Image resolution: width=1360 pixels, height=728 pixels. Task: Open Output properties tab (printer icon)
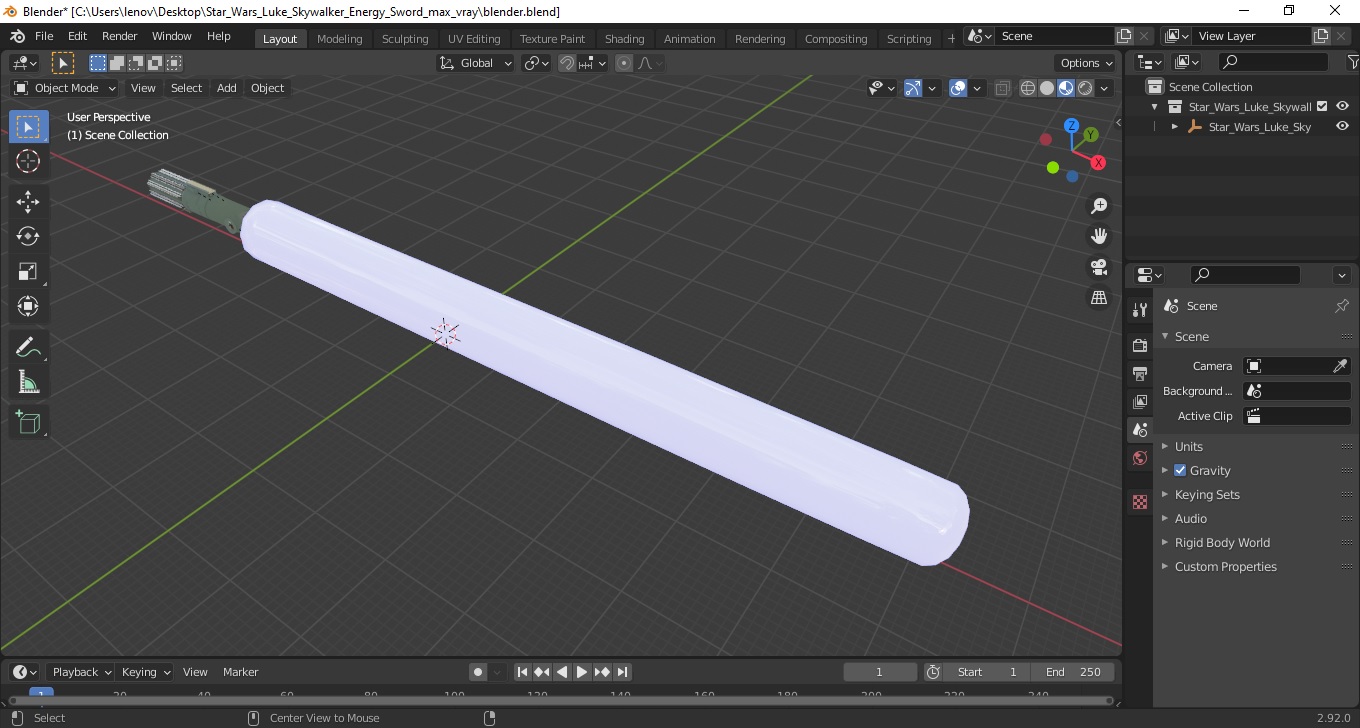click(1139, 373)
